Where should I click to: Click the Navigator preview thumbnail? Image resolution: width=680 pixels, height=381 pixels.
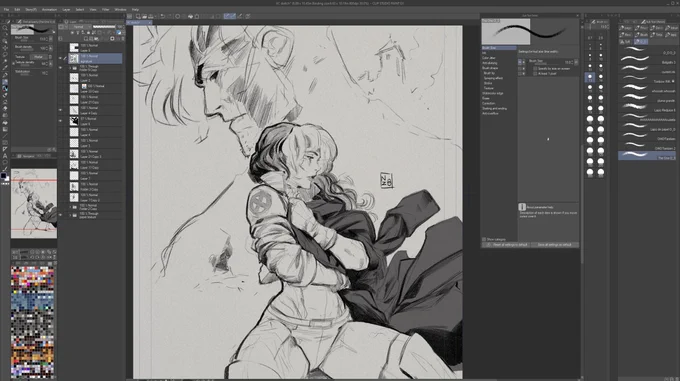coord(34,203)
